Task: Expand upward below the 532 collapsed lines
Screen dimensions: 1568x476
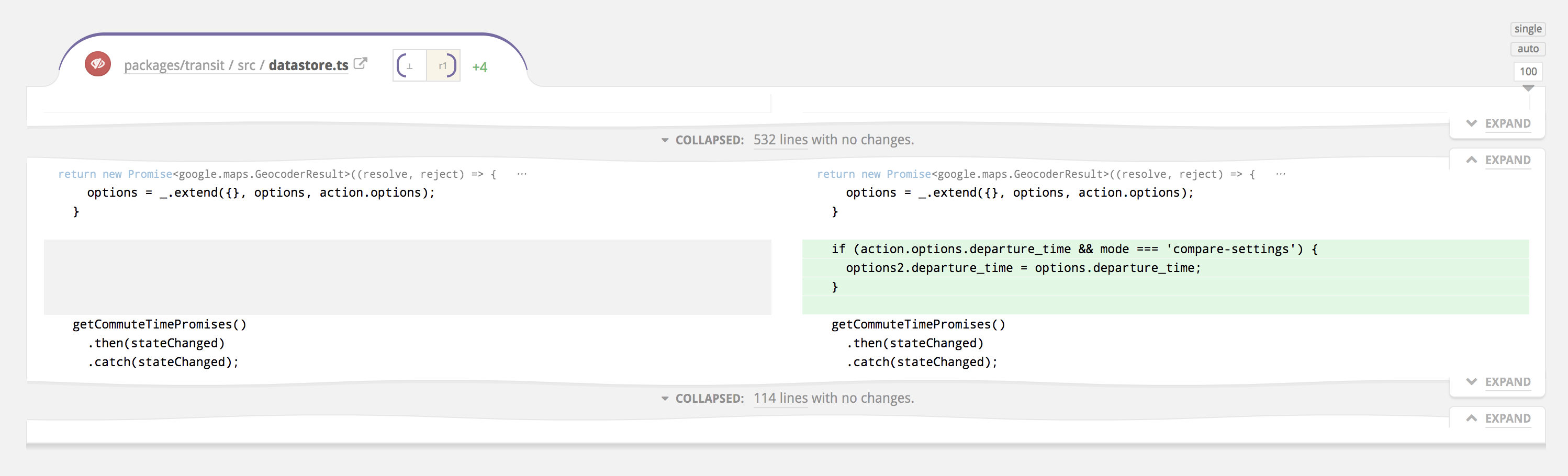Action: [x=1498, y=160]
